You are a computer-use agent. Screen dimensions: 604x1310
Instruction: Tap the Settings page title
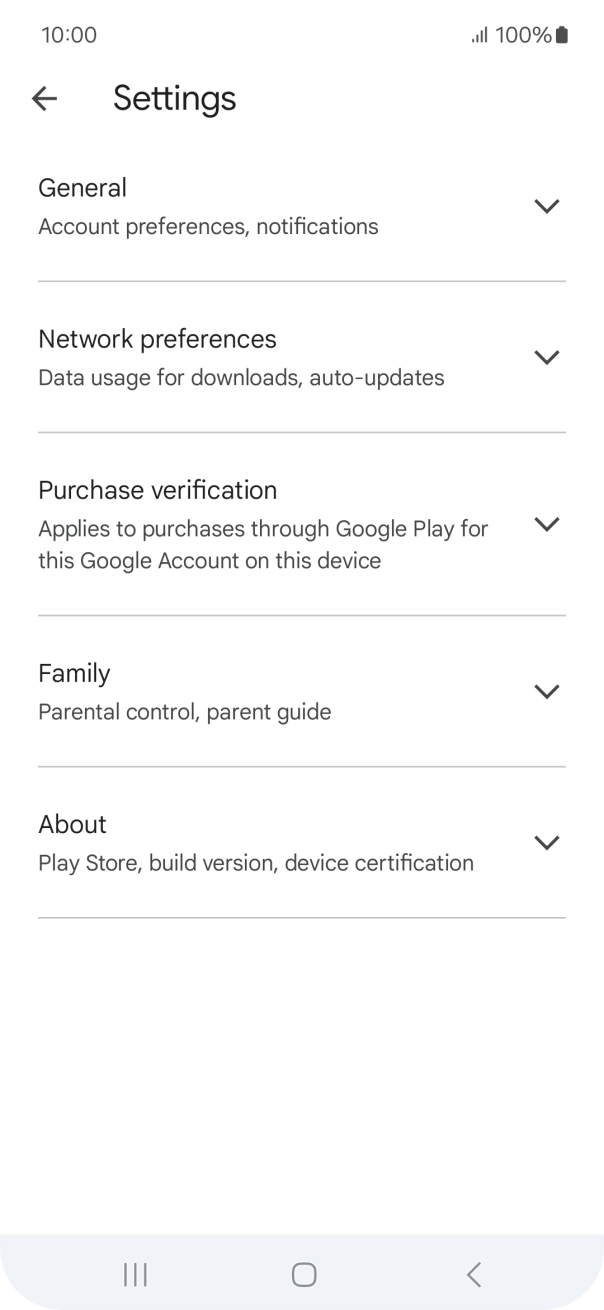pyautogui.click(x=175, y=98)
